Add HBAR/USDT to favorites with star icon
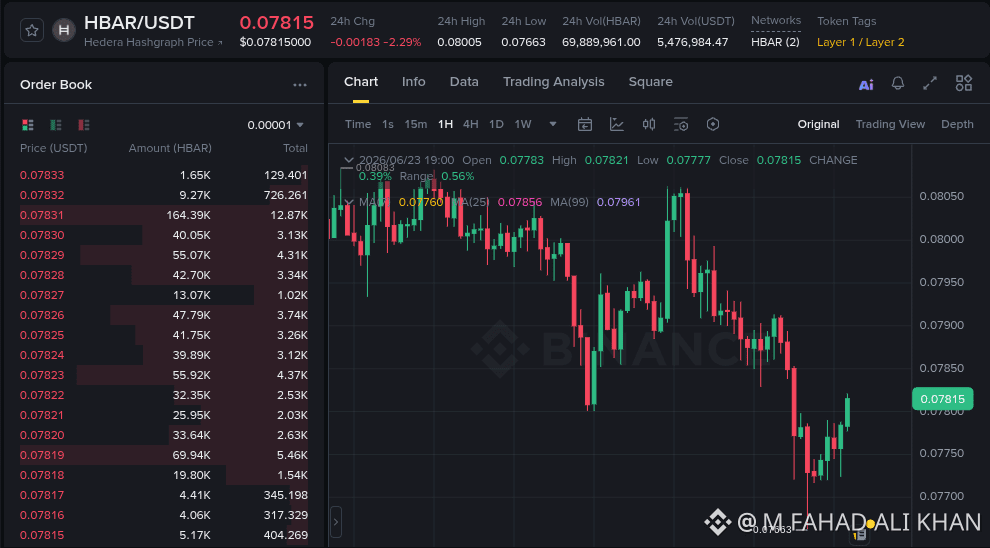990x548 pixels. click(x=32, y=30)
